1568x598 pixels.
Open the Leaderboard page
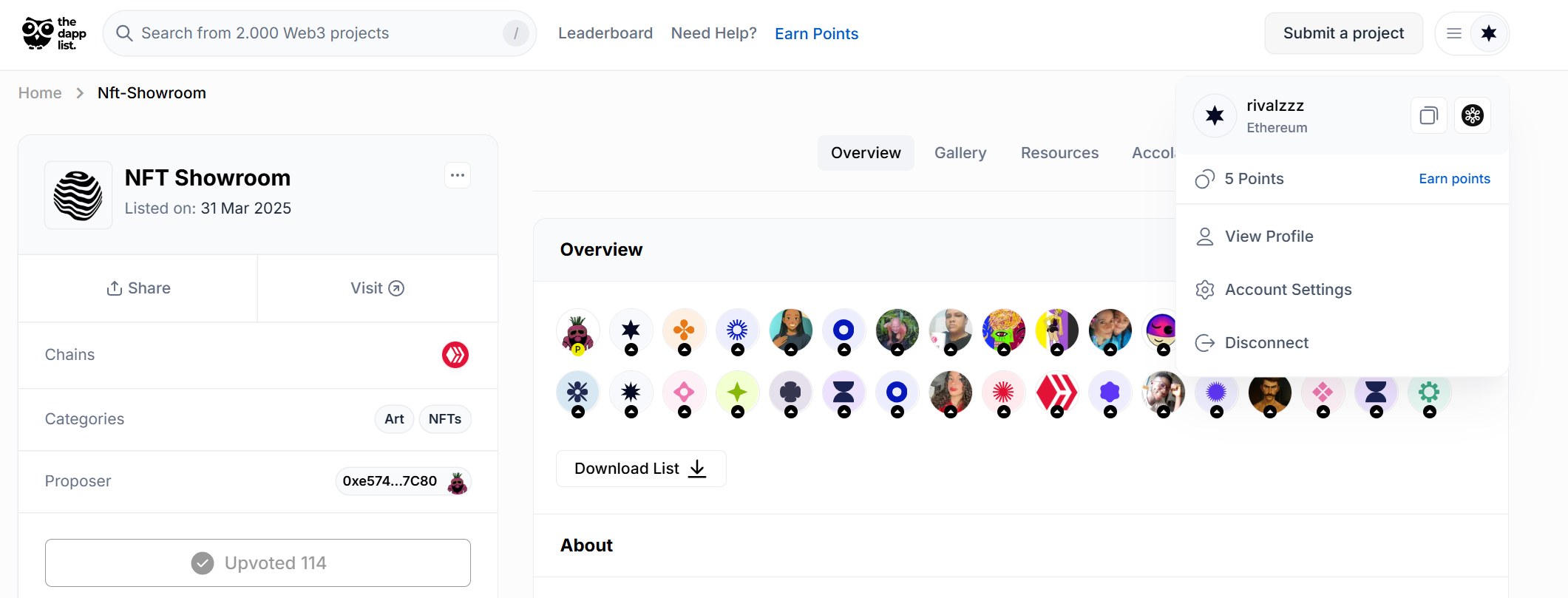tap(605, 33)
